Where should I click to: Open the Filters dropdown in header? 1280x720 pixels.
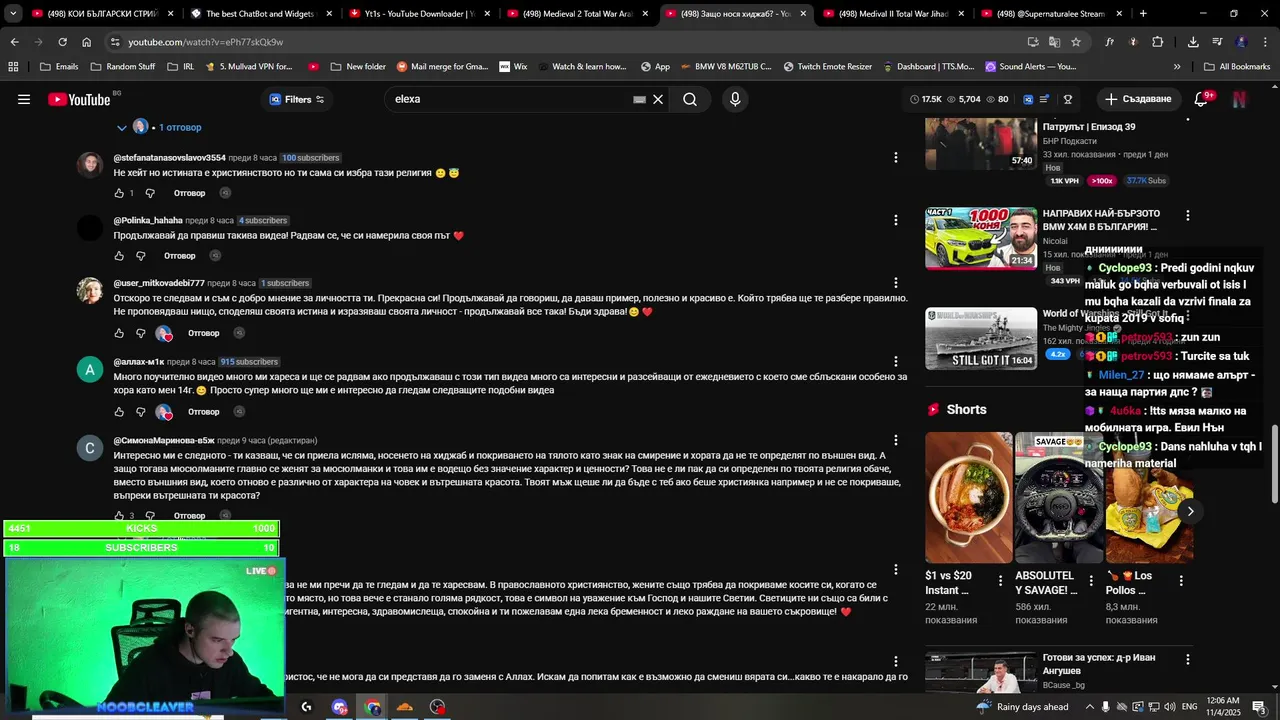[x=297, y=99]
